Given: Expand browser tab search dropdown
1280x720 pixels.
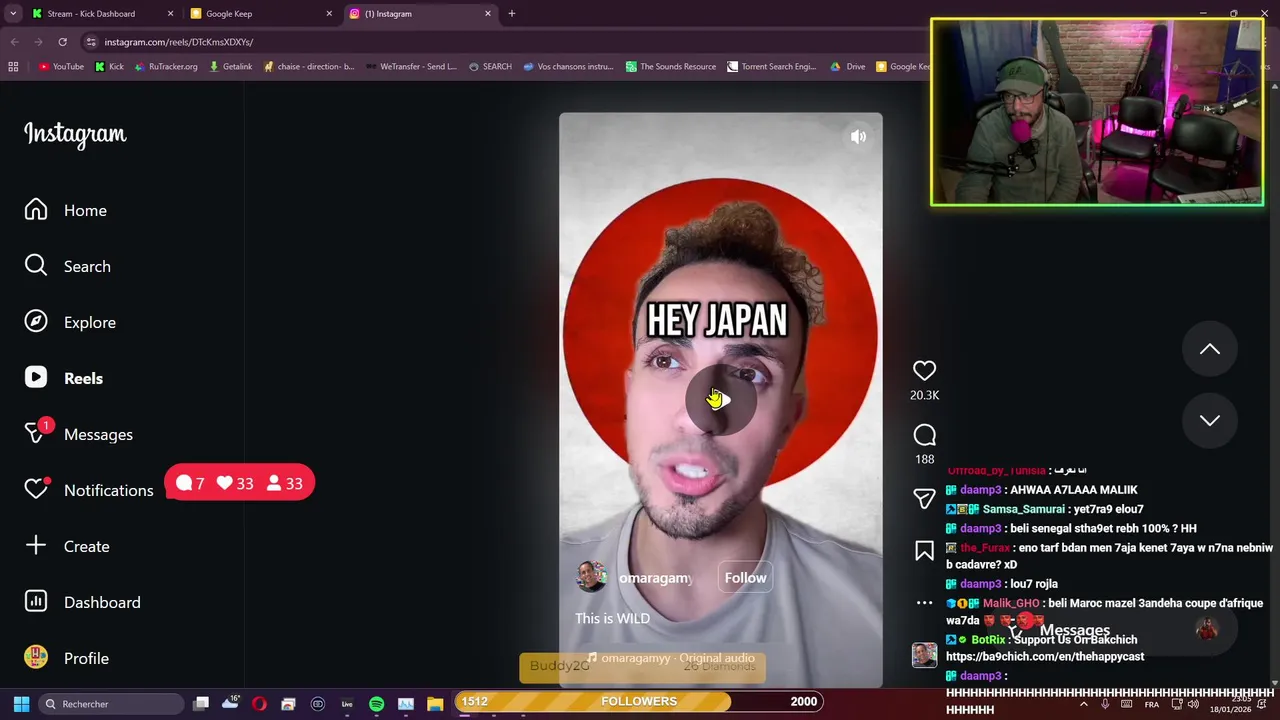Looking at the screenshot, I should coord(13,14).
